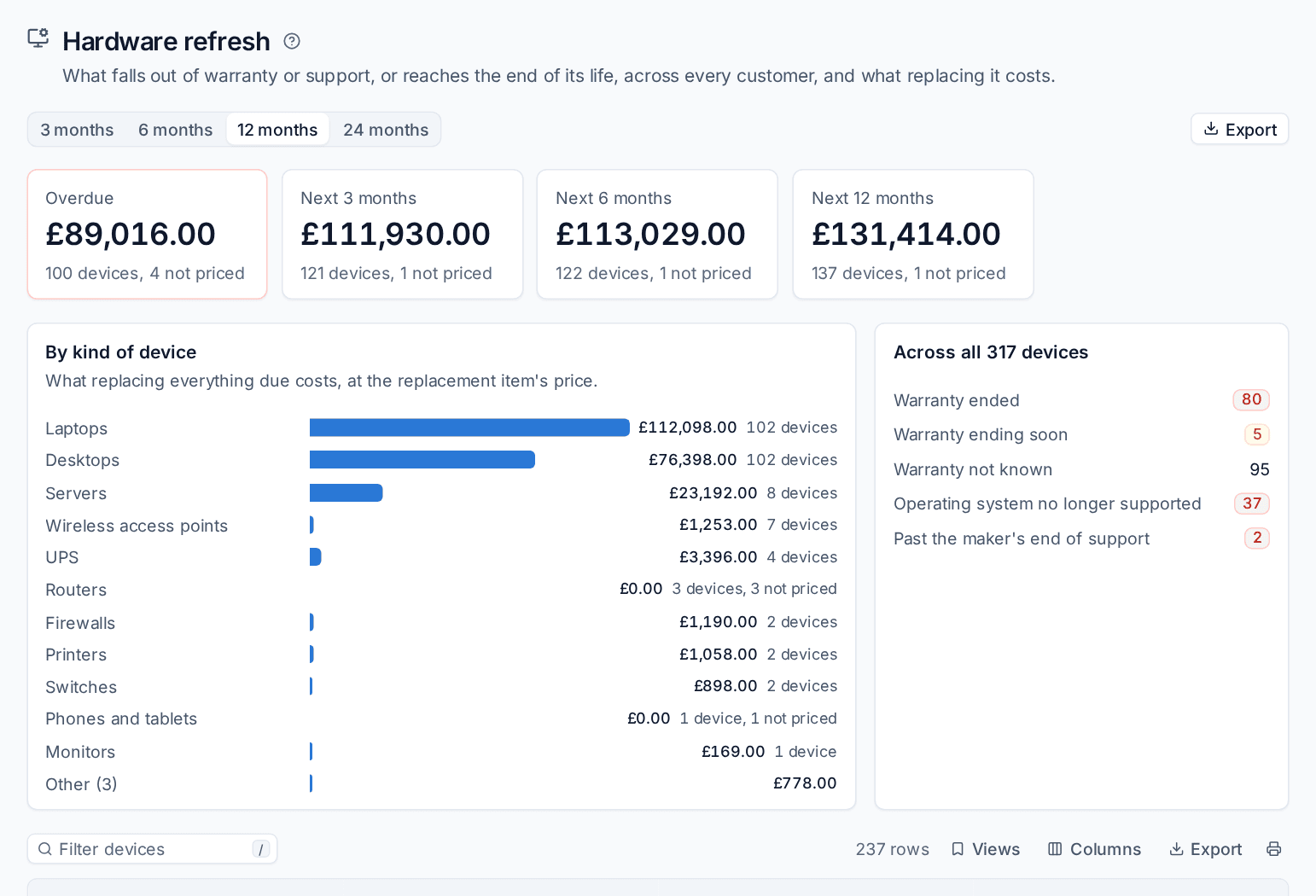Open the Columns chooser
Image resolution: width=1316 pixels, height=896 pixels.
(1094, 849)
